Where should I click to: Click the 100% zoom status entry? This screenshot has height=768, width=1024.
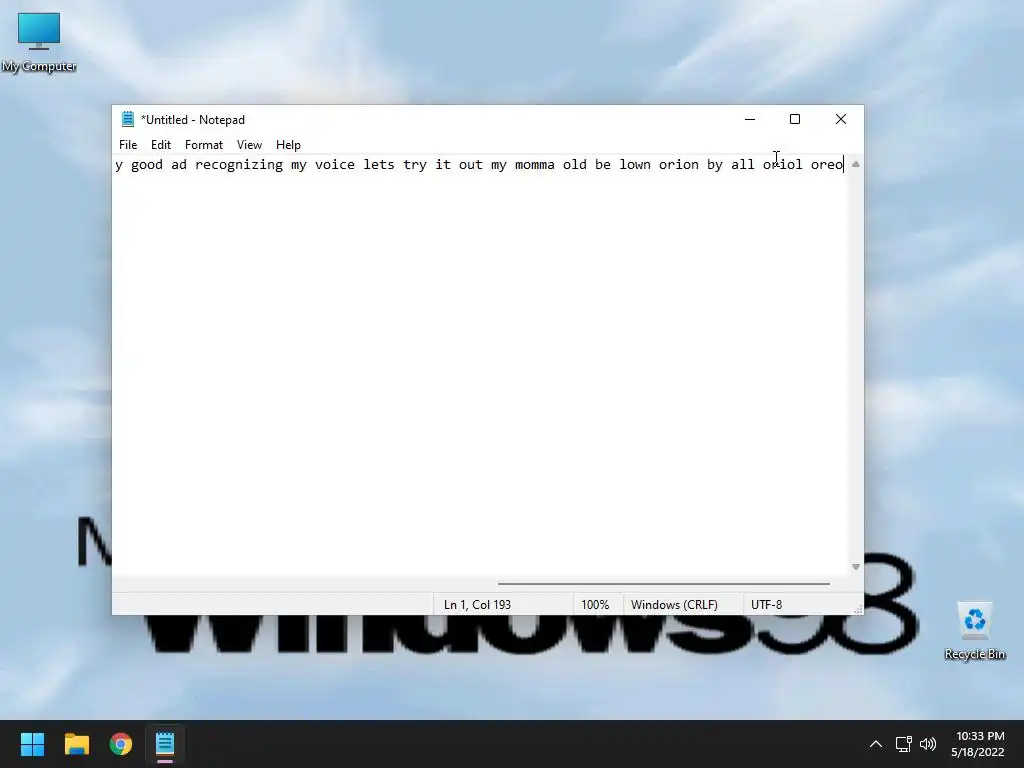tap(595, 605)
